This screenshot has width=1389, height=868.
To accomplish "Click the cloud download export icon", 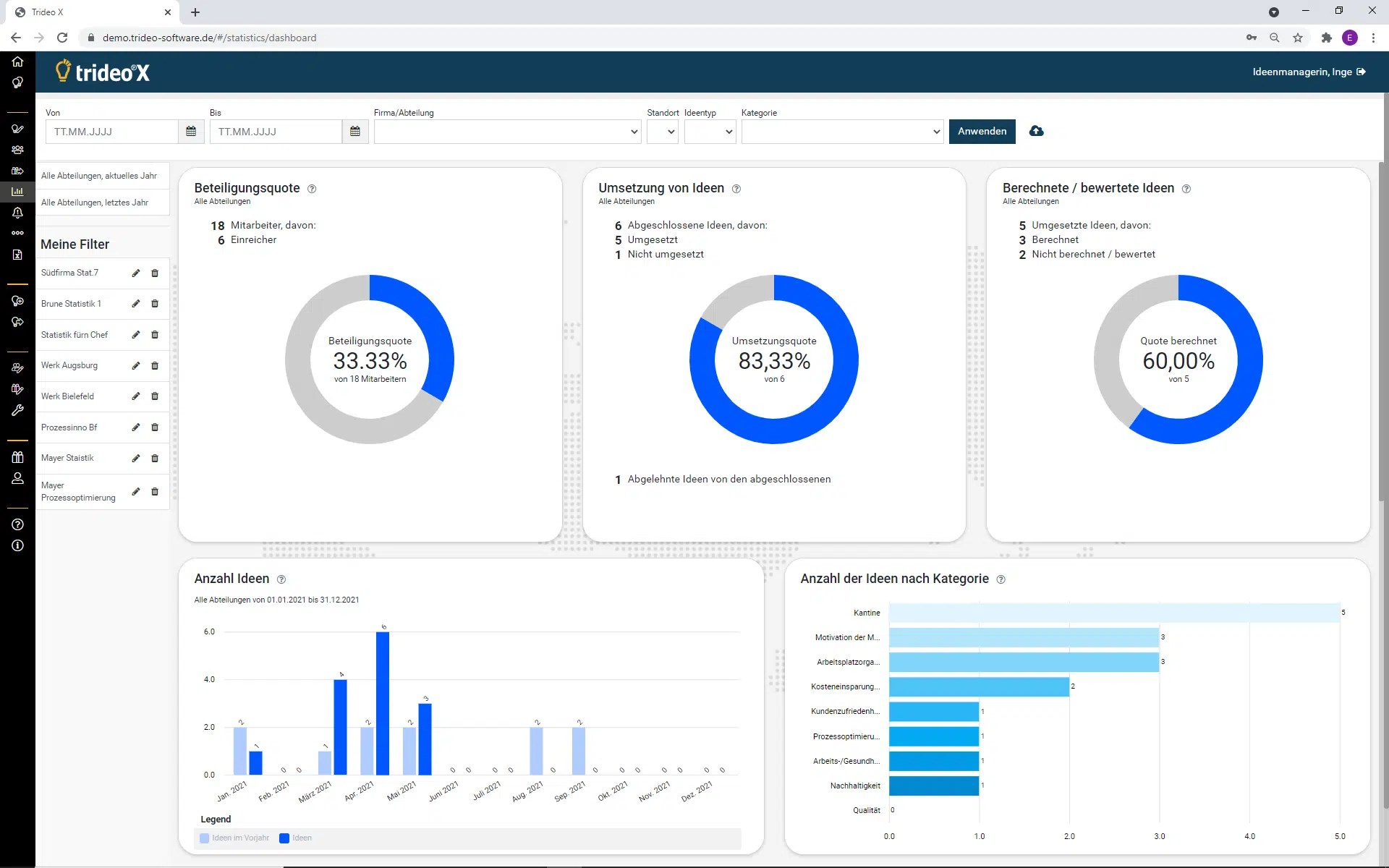I will pyautogui.click(x=1036, y=131).
